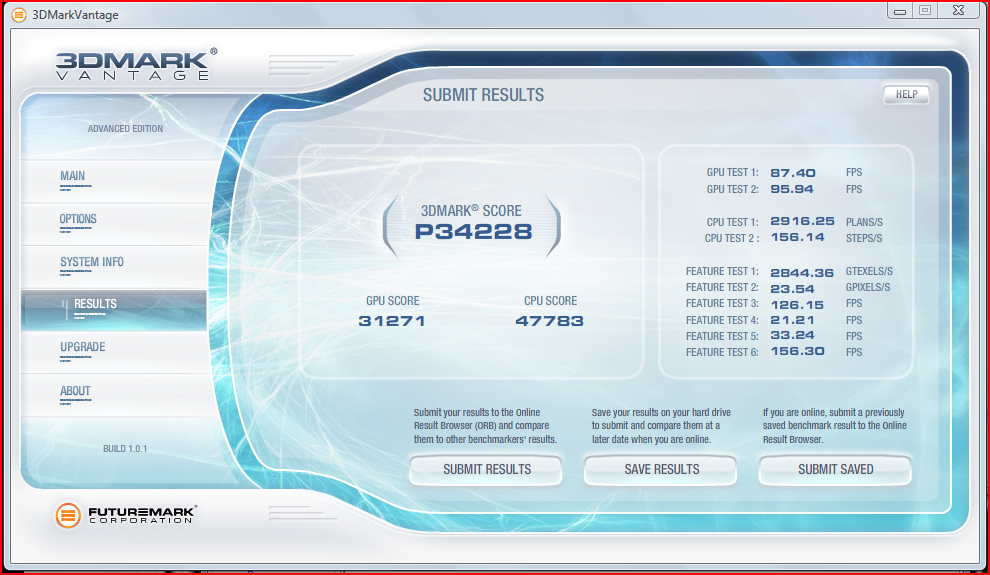Click the 3DMark Vantage logo
Screen dimensions: 990x575
(x=136, y=65)
